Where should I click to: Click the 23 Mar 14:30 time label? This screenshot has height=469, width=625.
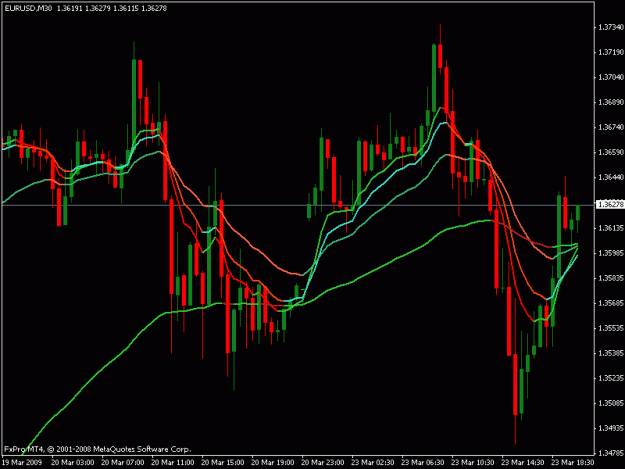(523, 463)
